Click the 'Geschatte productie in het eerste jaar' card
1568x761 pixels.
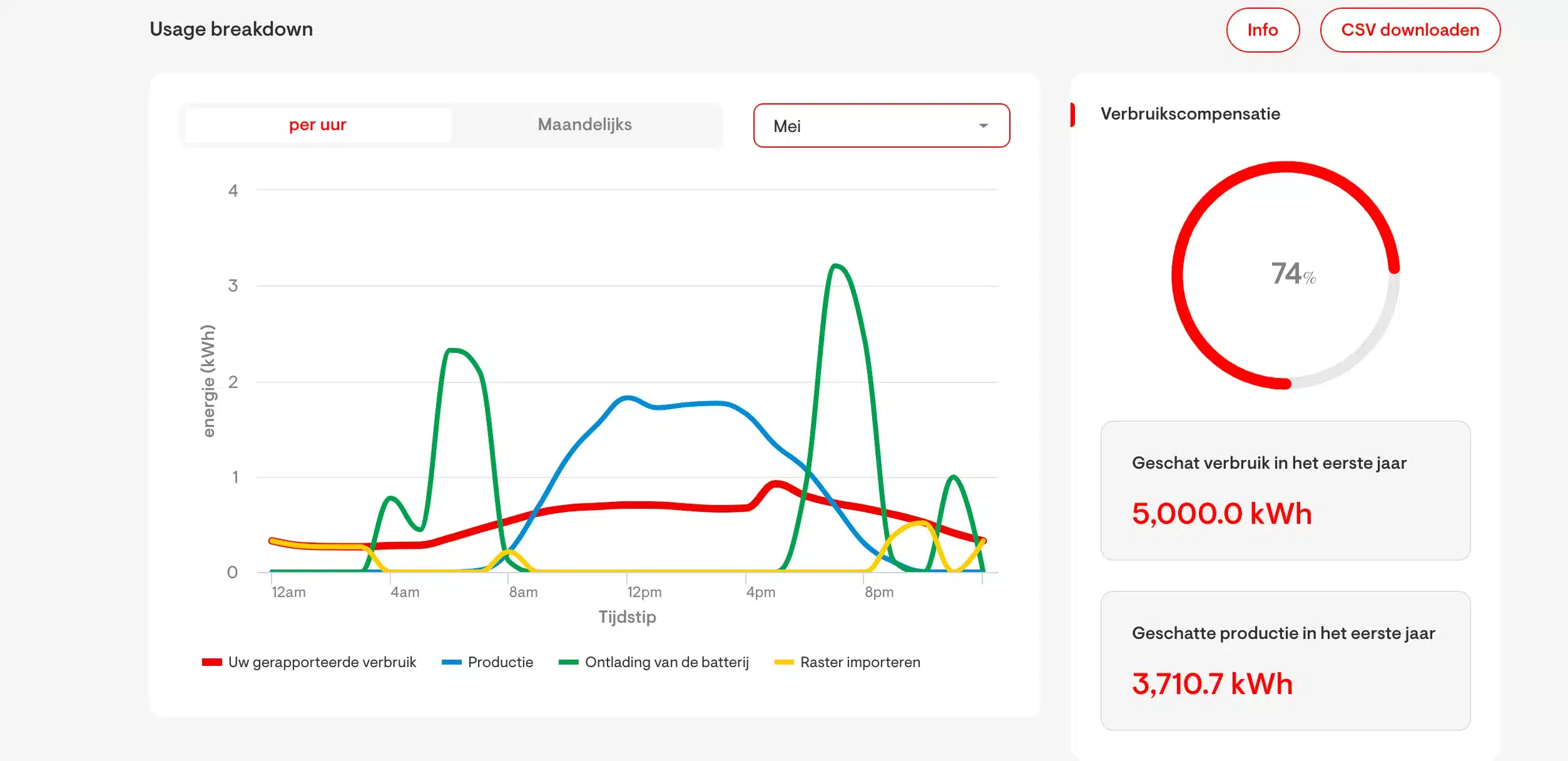point(1285,660)
